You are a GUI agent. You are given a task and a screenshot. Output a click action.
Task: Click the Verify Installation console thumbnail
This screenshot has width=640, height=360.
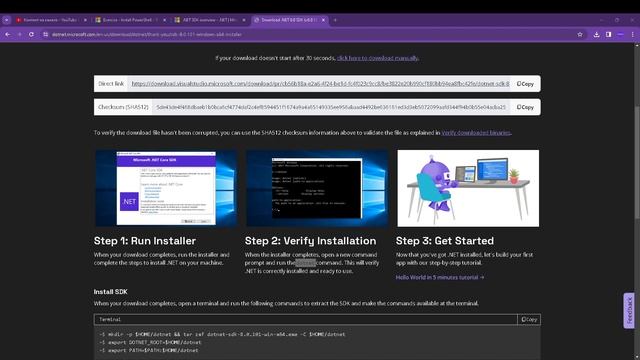tap(317, 188)
